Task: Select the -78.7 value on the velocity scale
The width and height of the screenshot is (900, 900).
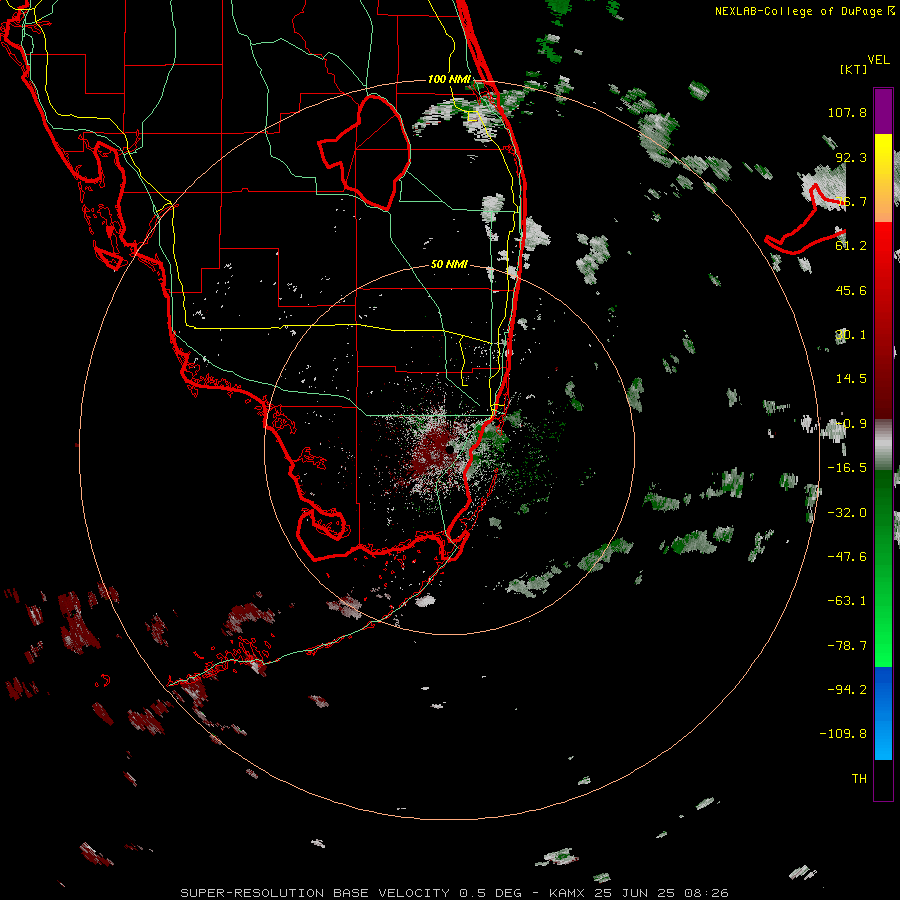Action: click(847, 646)
